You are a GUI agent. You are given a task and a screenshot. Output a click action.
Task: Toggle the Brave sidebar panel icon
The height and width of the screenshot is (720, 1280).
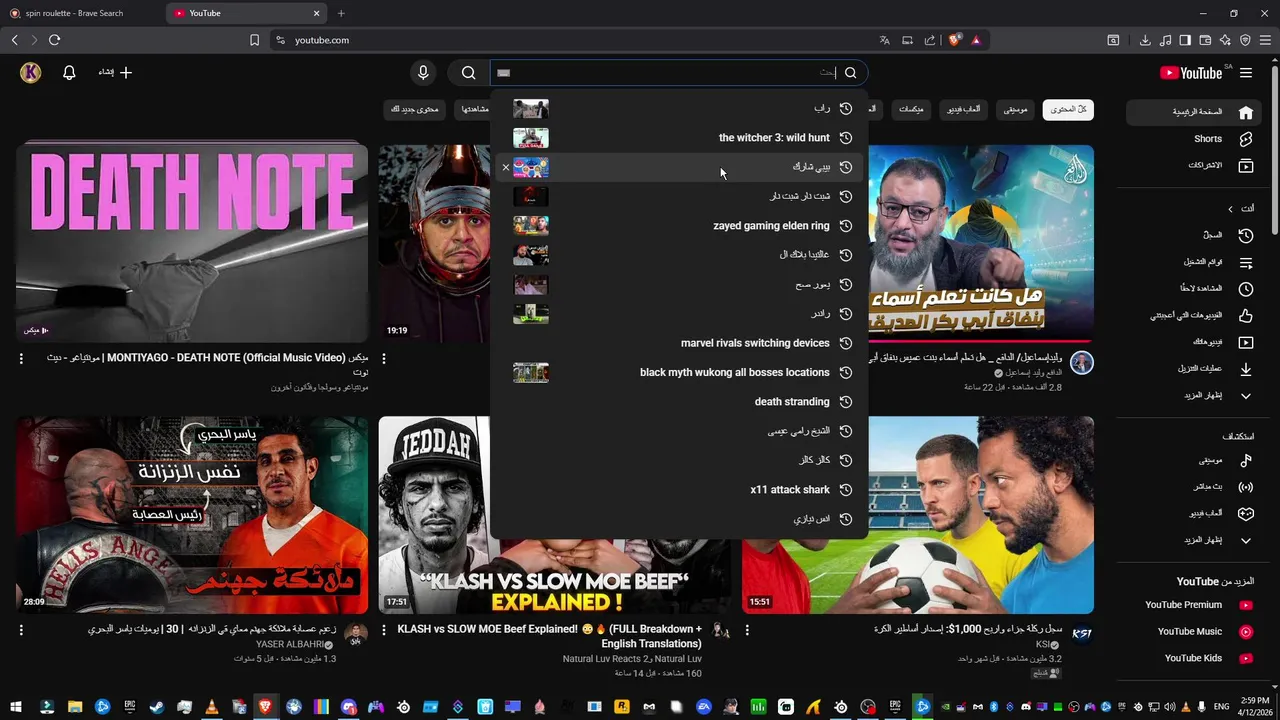click(1185, 40)
